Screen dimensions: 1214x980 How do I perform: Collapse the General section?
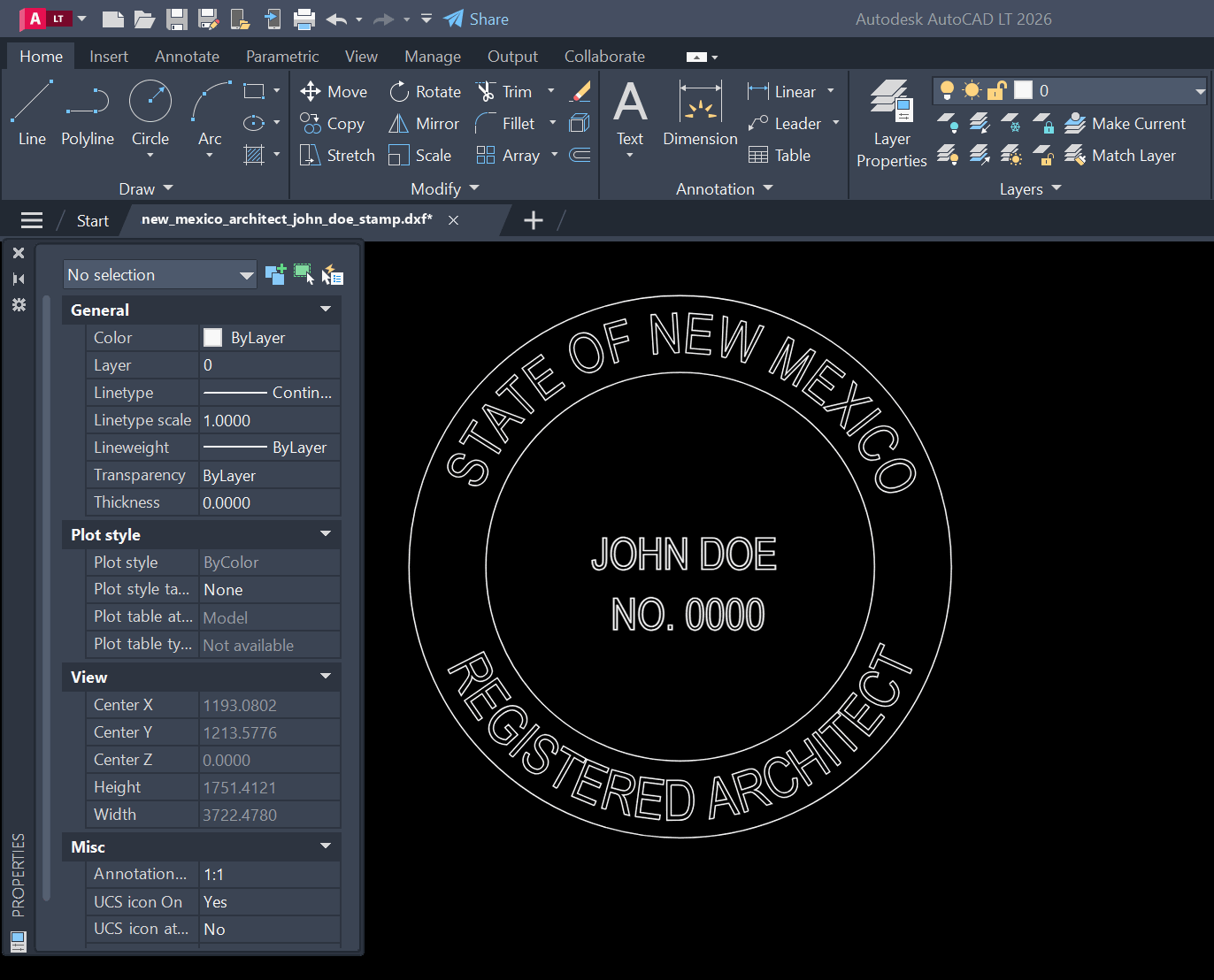pyautogui.click(x=326, y=310)
